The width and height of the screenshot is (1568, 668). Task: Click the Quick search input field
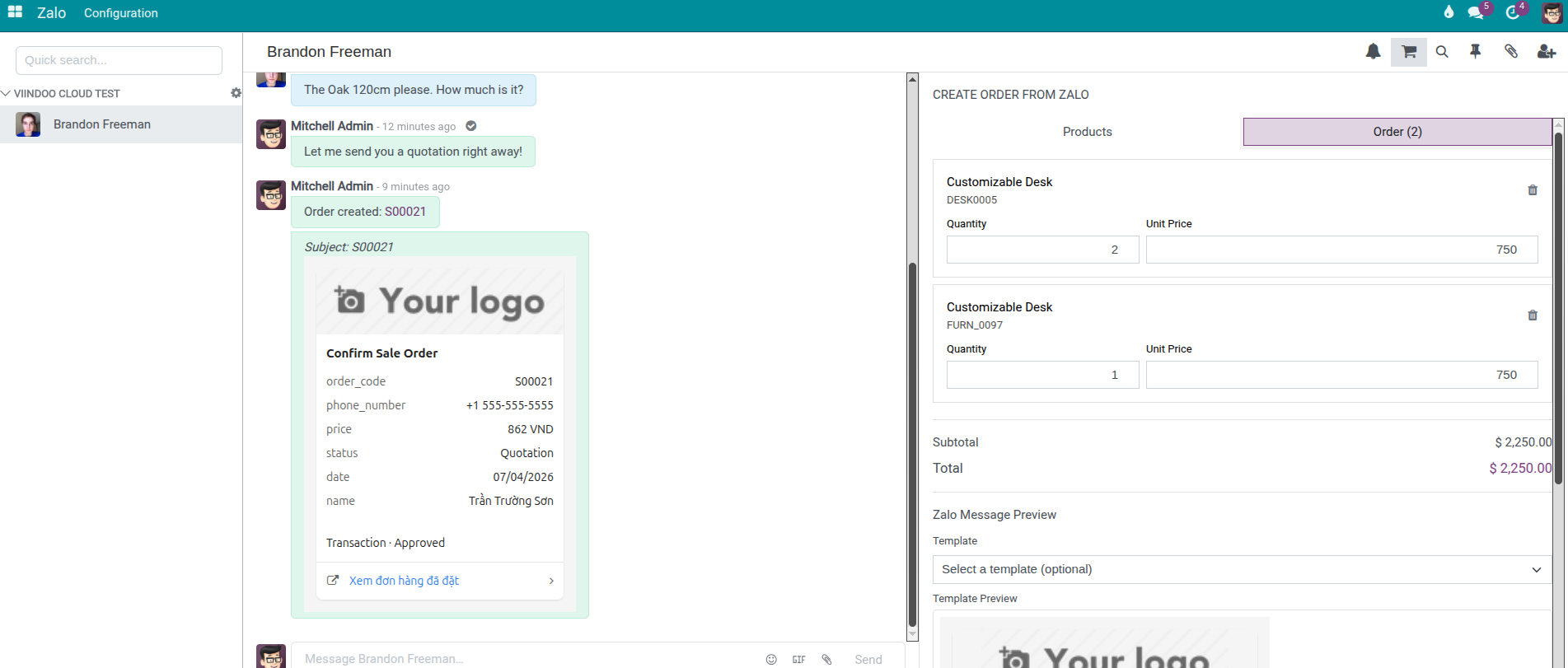[119, 60]
